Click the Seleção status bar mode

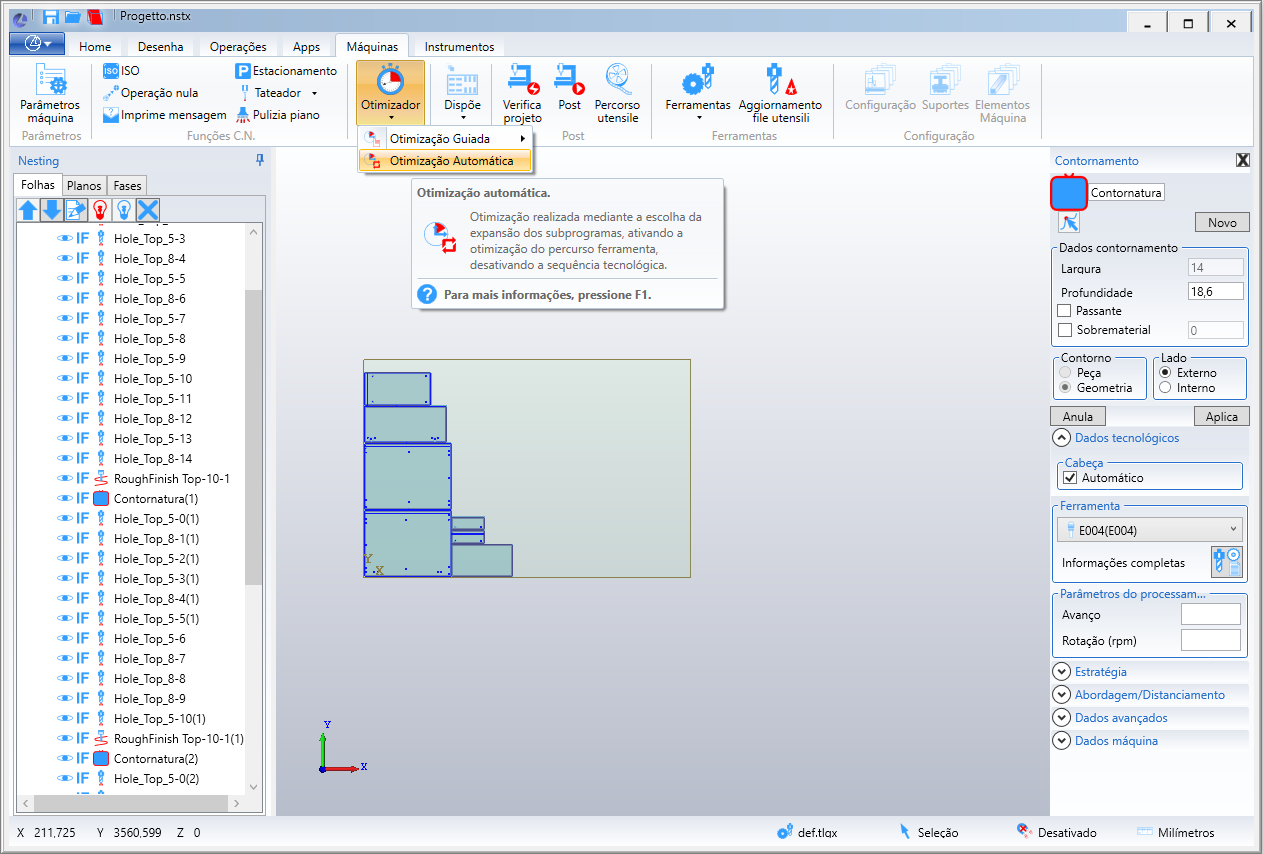pos(928,832)
